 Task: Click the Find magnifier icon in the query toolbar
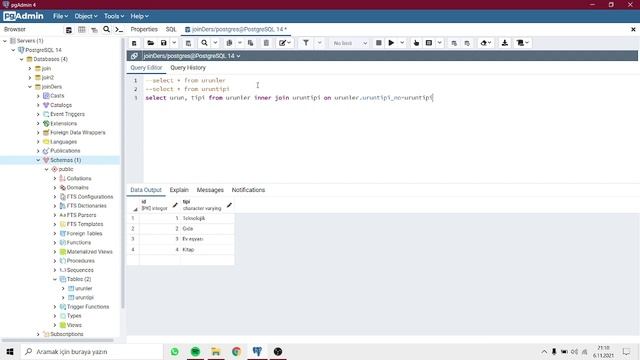click(x=204, y=43)
